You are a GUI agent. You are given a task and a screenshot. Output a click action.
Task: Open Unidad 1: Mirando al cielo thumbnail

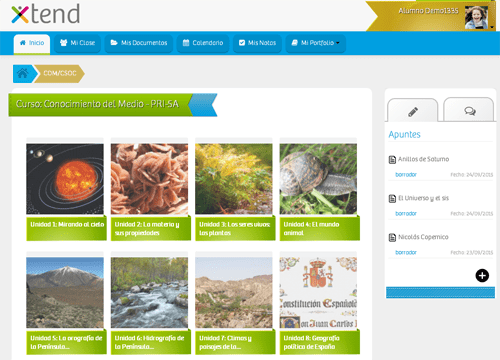65,179
